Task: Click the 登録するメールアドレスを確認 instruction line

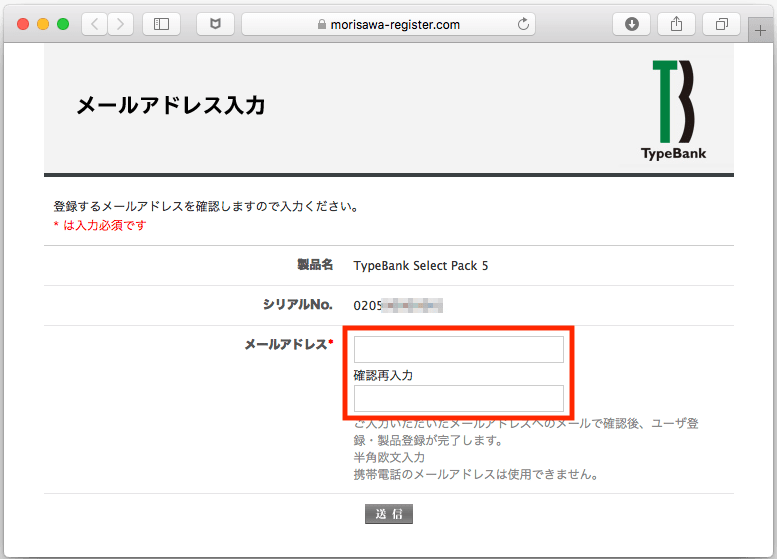Action: 206,206
